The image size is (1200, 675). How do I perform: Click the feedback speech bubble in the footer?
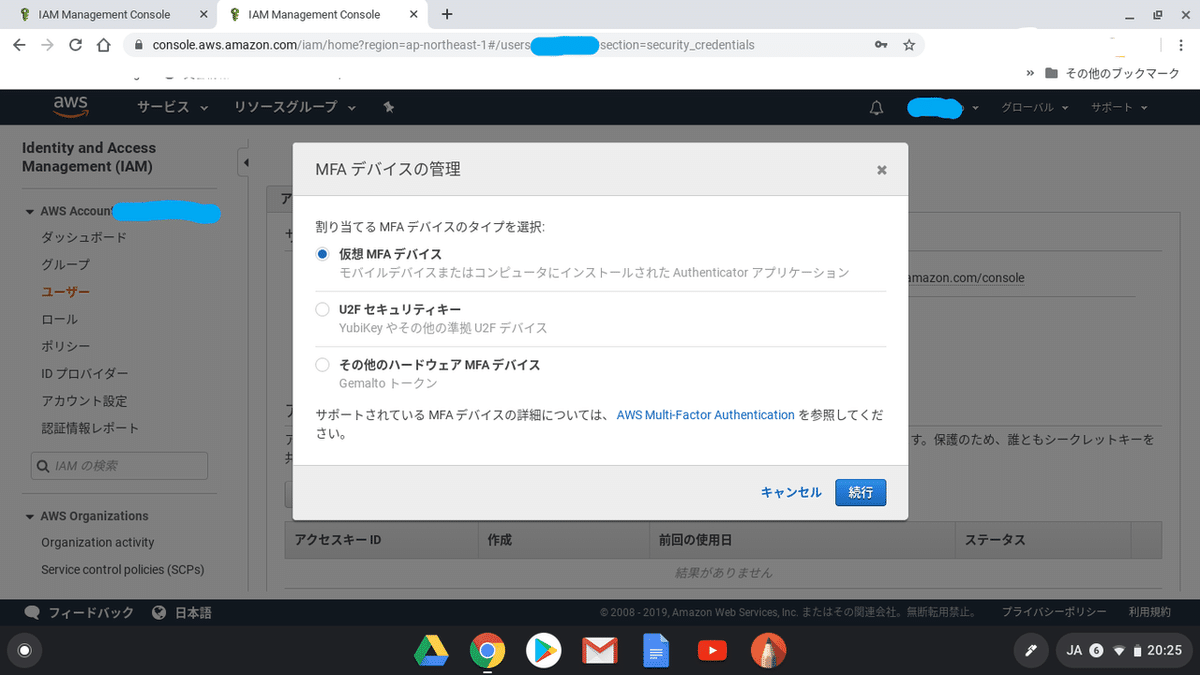(x=30, y=612)
